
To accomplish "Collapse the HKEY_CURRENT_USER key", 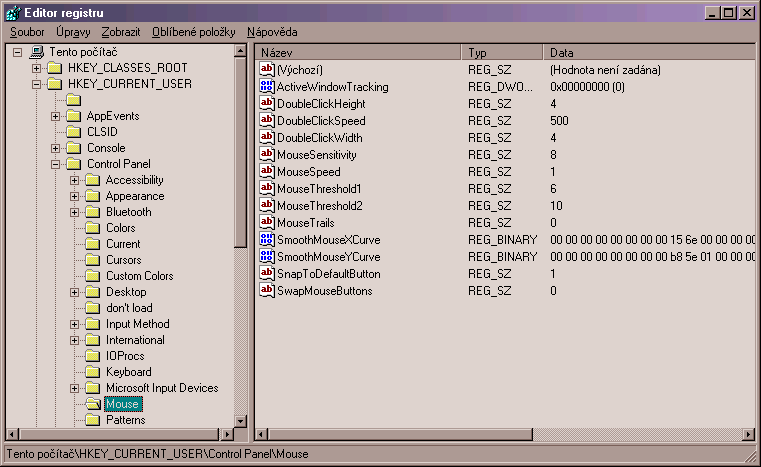I will [x=36, y=84].
